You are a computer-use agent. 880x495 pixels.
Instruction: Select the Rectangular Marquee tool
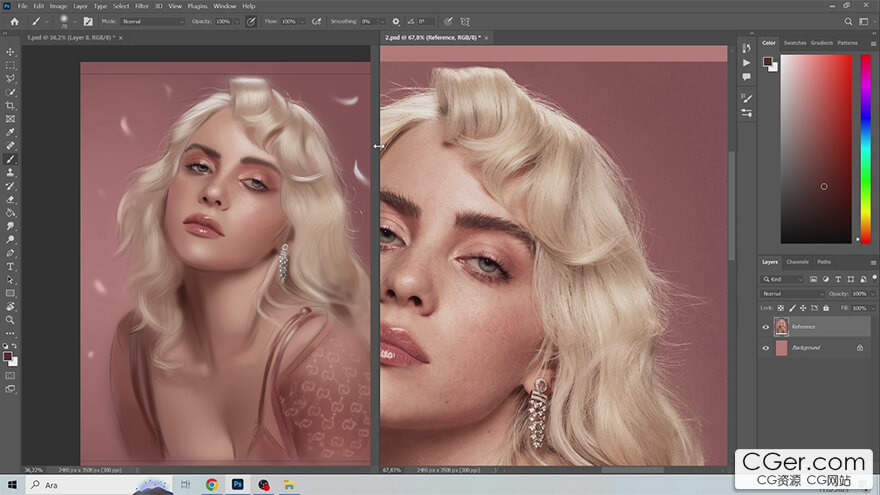tap(10, 65)
